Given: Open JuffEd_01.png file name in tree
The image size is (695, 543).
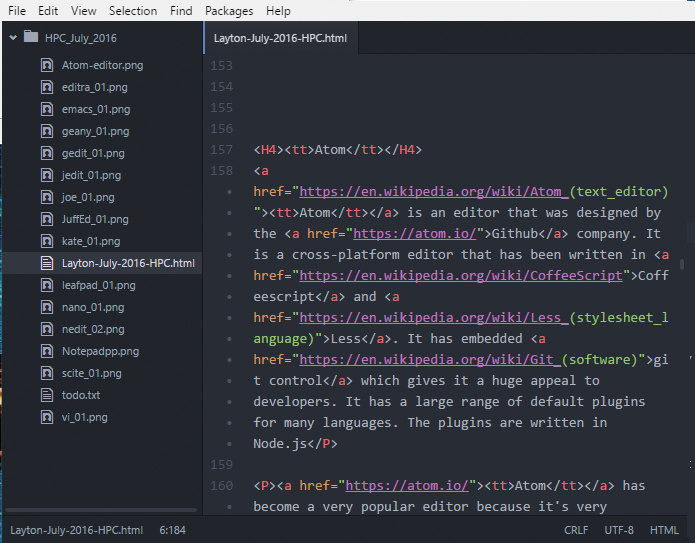Looking at the screenshot, I should click(95, 219).
